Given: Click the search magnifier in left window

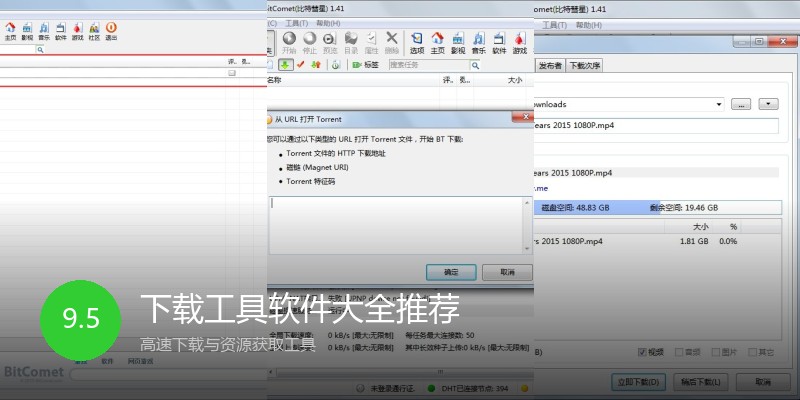Looking at the screenshot, I should tap(40, 49).
